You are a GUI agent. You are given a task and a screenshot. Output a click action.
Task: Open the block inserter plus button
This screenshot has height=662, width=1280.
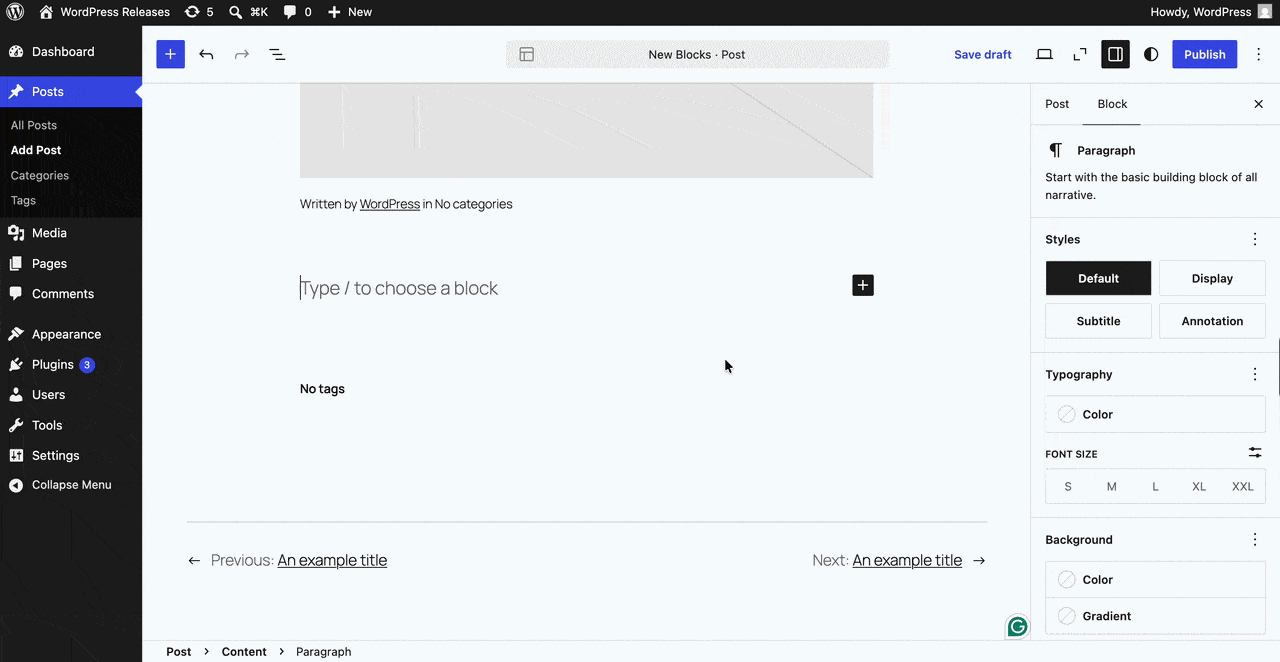[x=170, y=54]
